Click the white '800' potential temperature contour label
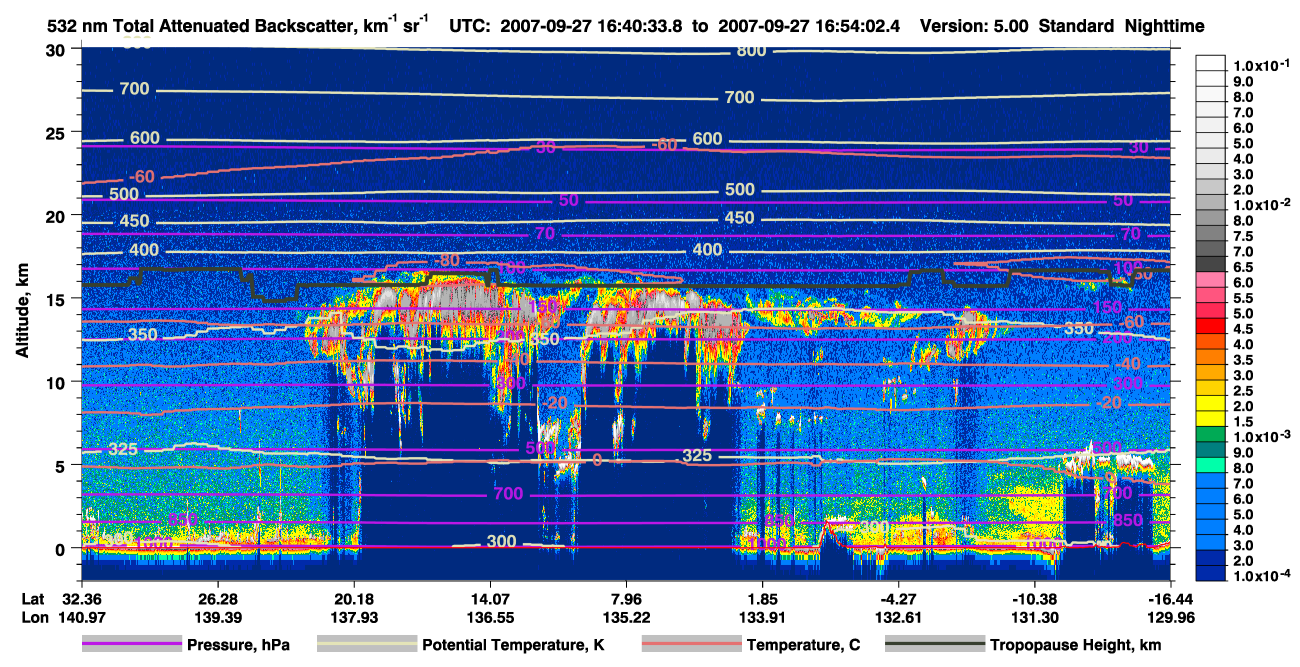The image size is (1300, 667). tap(751, 51)
